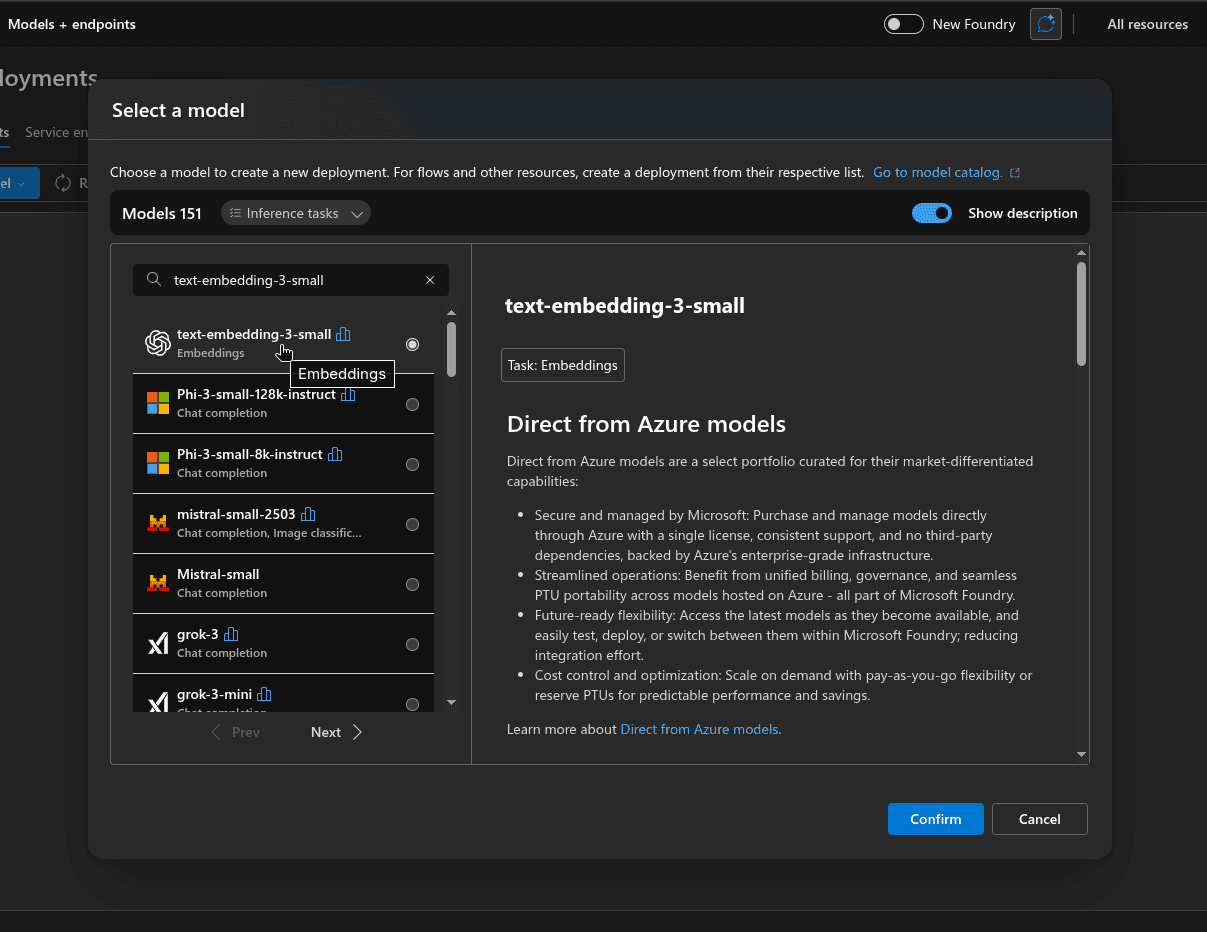Open the Inference tasks filter dropdown
This screenshot has height=932, width=1207.
pos(295,213)
